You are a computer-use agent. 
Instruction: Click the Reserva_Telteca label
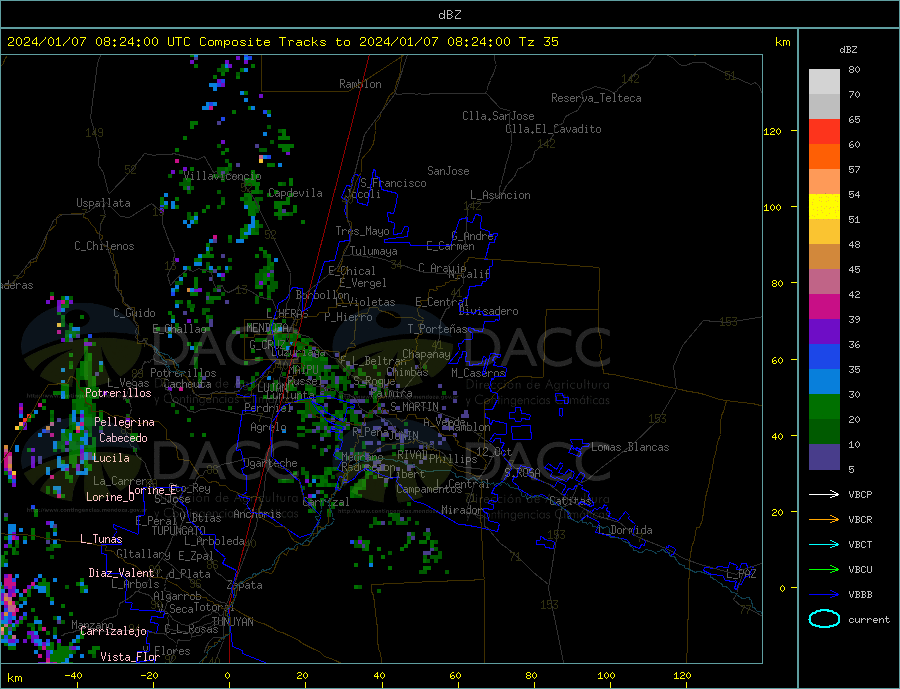point(596,98)
